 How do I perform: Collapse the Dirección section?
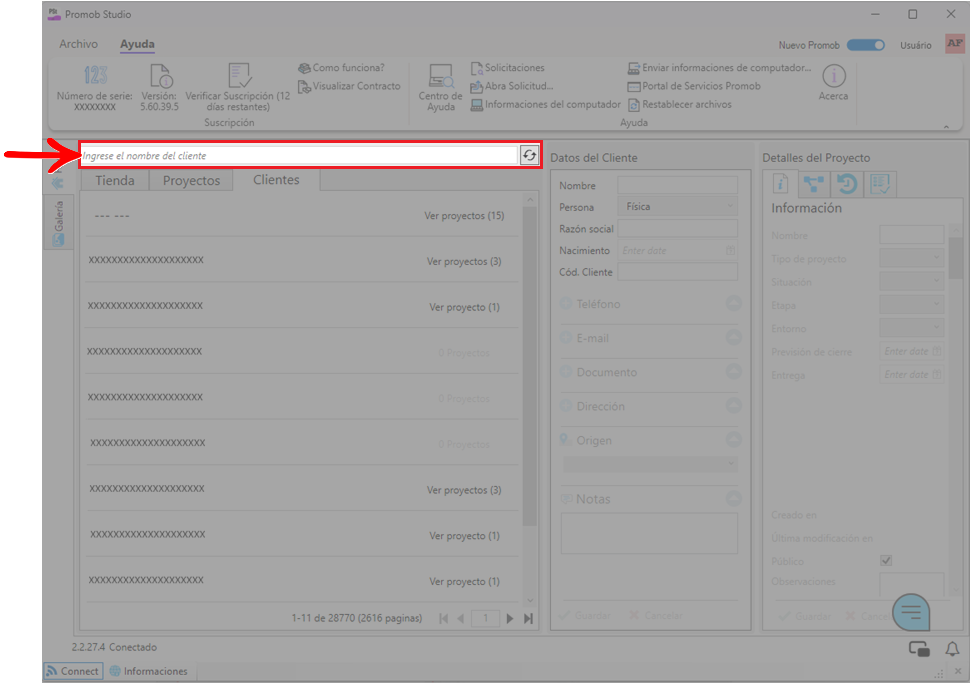tap(733, 406)
